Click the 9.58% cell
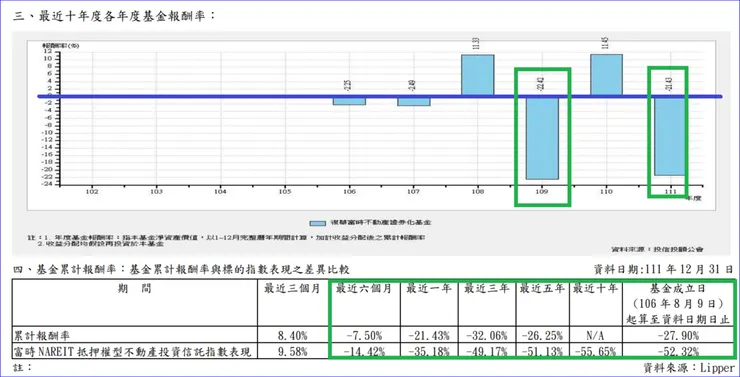The image size is (740, 377). [293, 352]
